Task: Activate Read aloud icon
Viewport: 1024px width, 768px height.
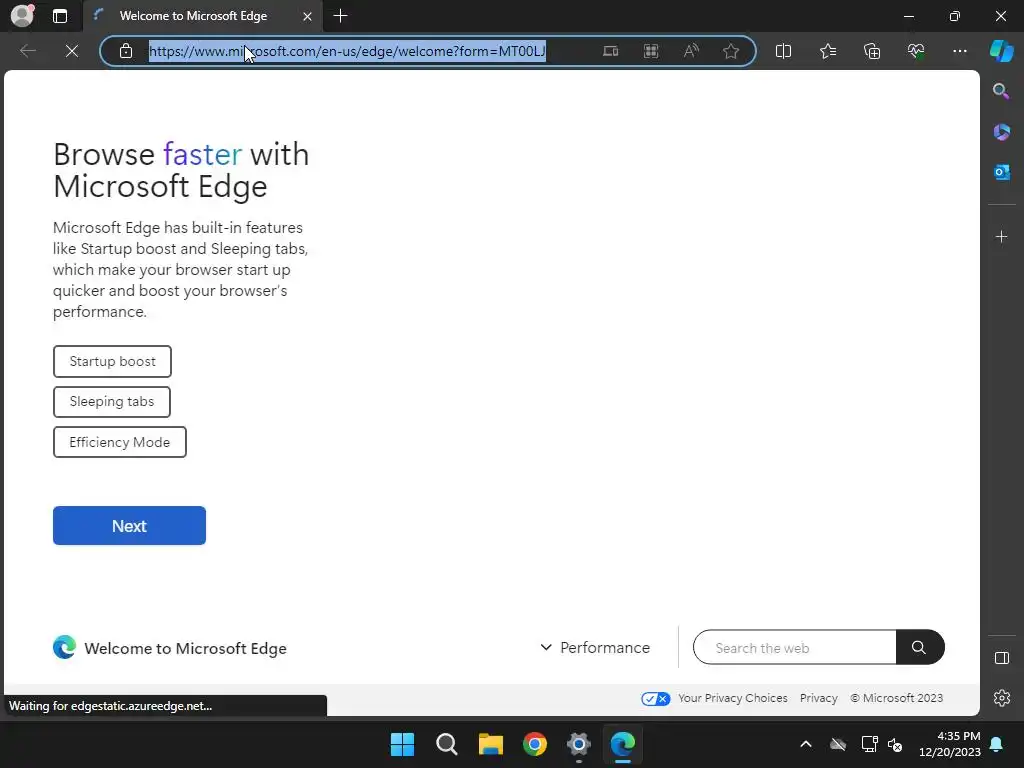Action: click(691, 51)
